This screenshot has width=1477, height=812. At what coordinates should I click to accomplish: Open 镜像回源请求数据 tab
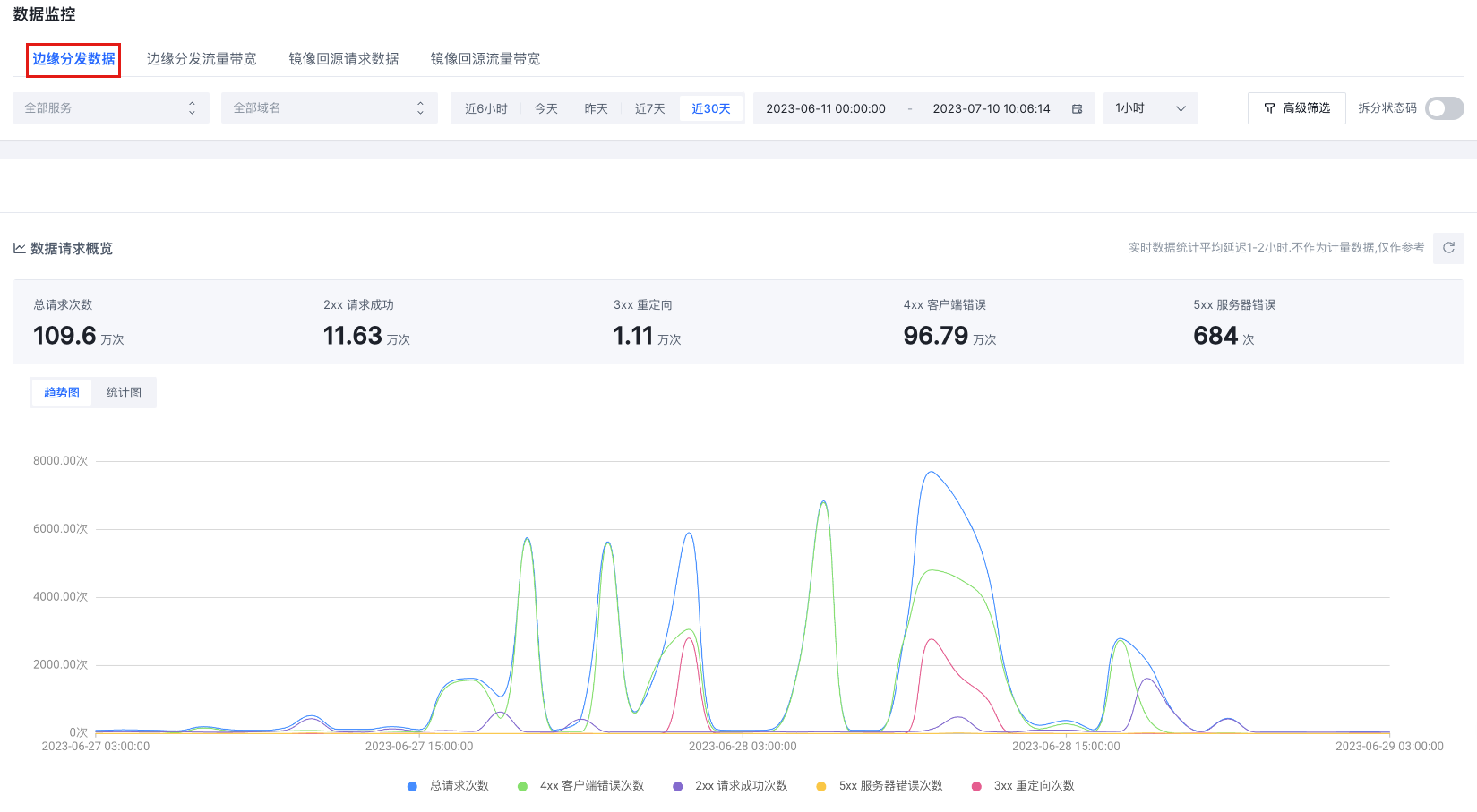344,59
